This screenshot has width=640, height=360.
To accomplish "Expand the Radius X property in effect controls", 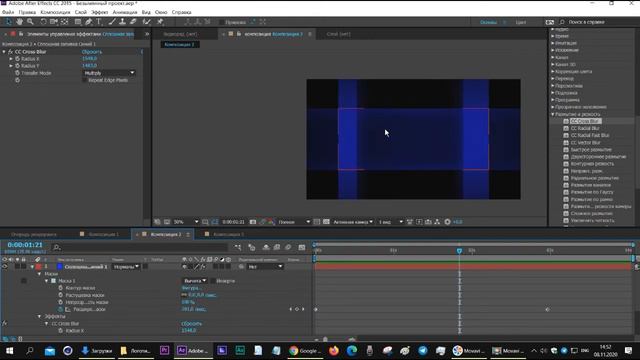I will [11, 59].
